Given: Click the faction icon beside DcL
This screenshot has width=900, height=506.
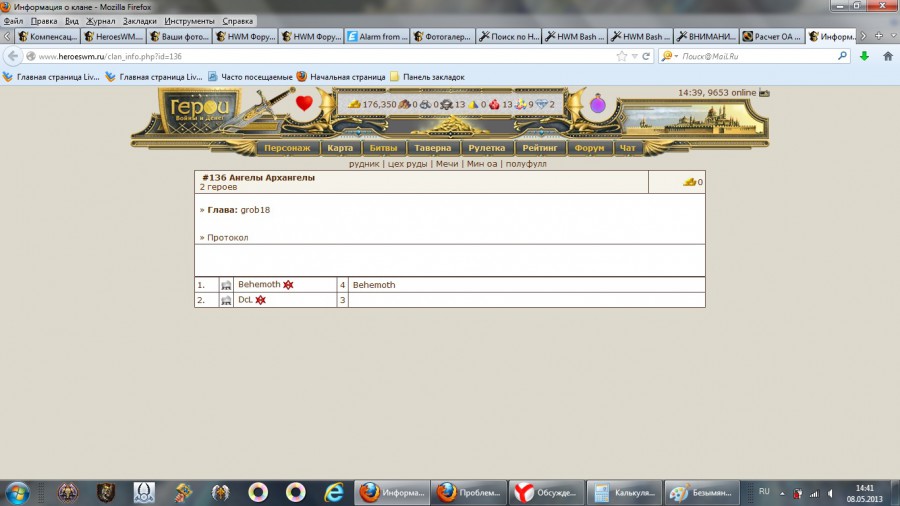Looking at the screenshot, I should 226,300.
